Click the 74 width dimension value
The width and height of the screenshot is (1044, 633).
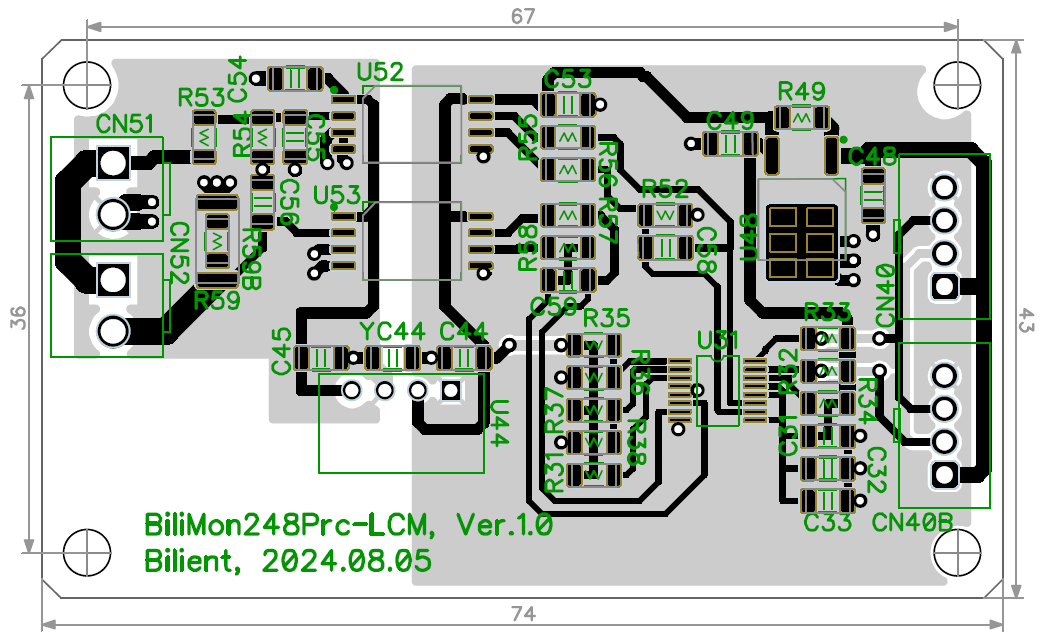point(523,613)
